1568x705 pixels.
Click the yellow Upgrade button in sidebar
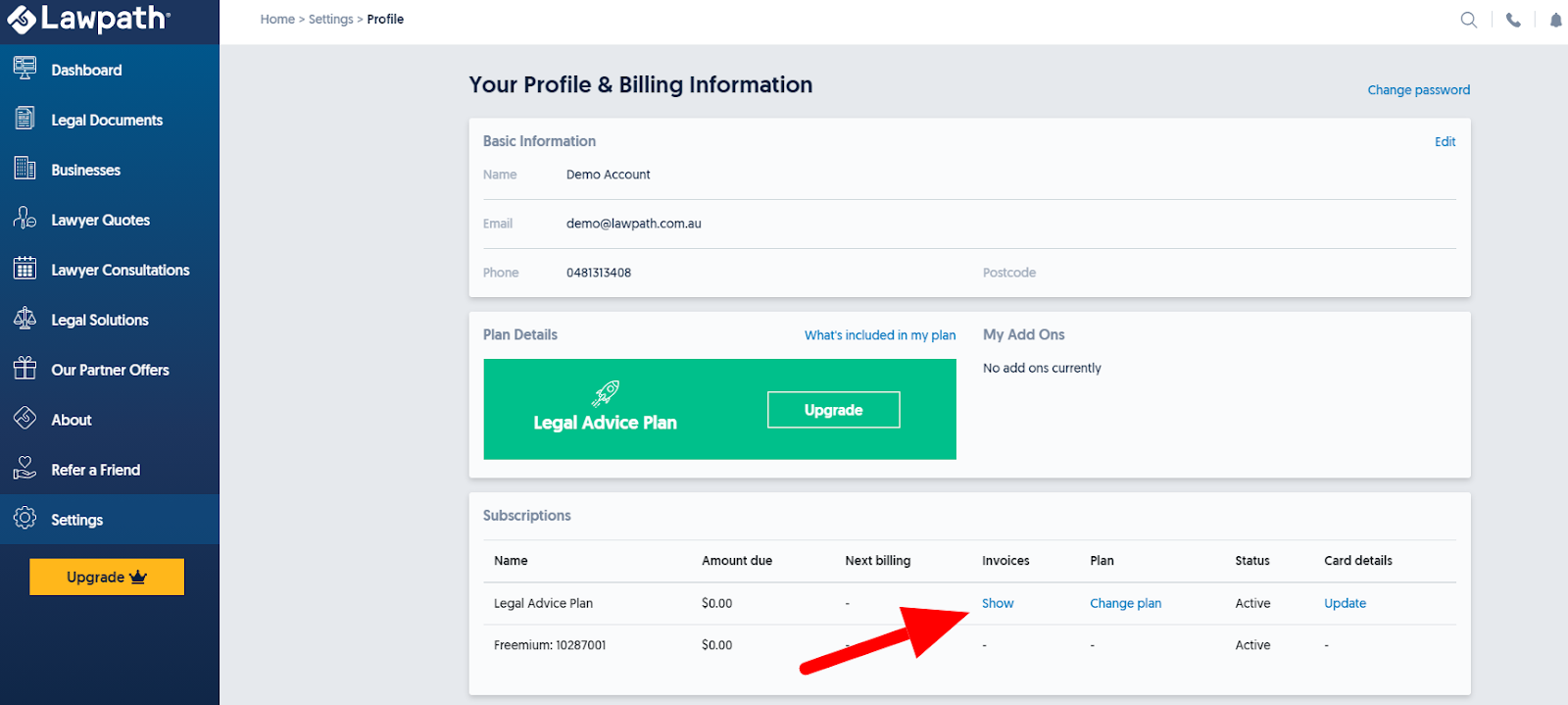pos(107,577)
